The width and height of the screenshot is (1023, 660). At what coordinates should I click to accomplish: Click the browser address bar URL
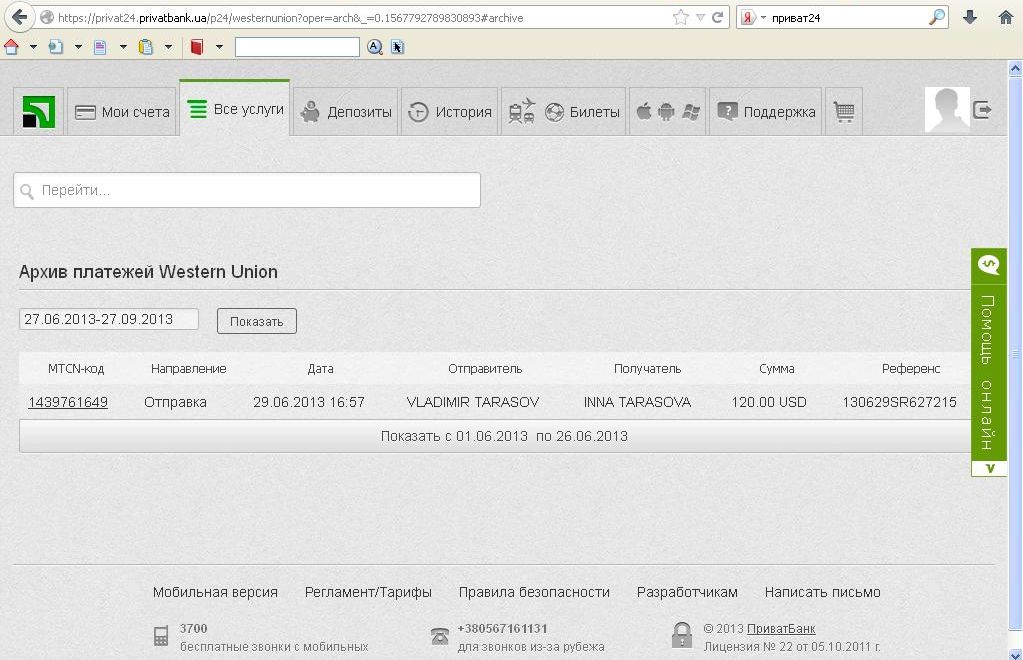pos(290,18)
